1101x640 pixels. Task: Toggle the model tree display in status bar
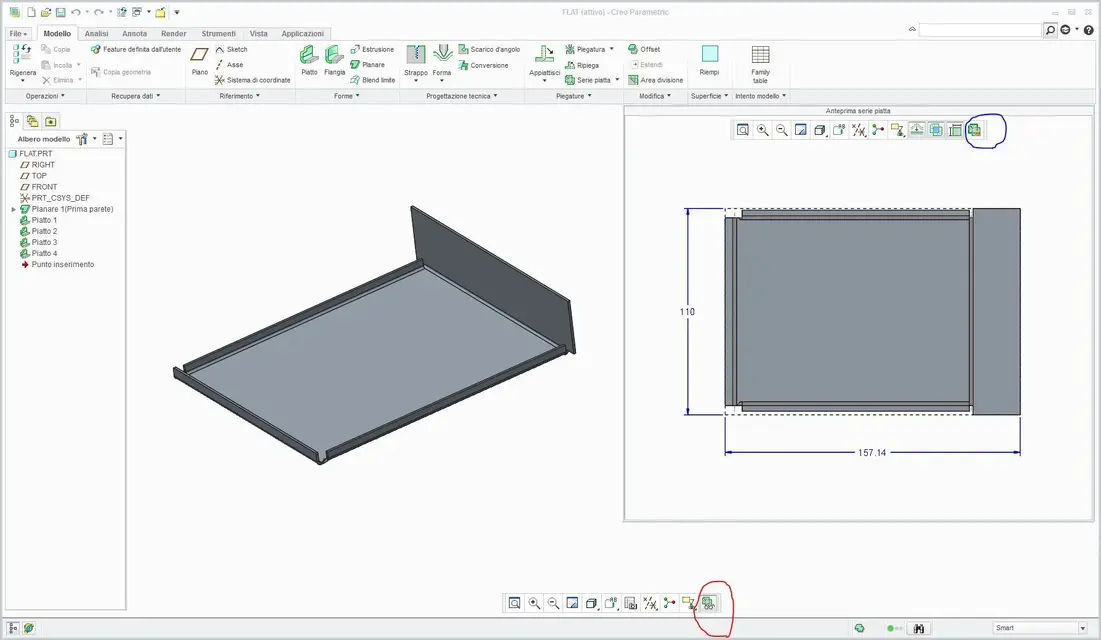(x=13, y=628)
